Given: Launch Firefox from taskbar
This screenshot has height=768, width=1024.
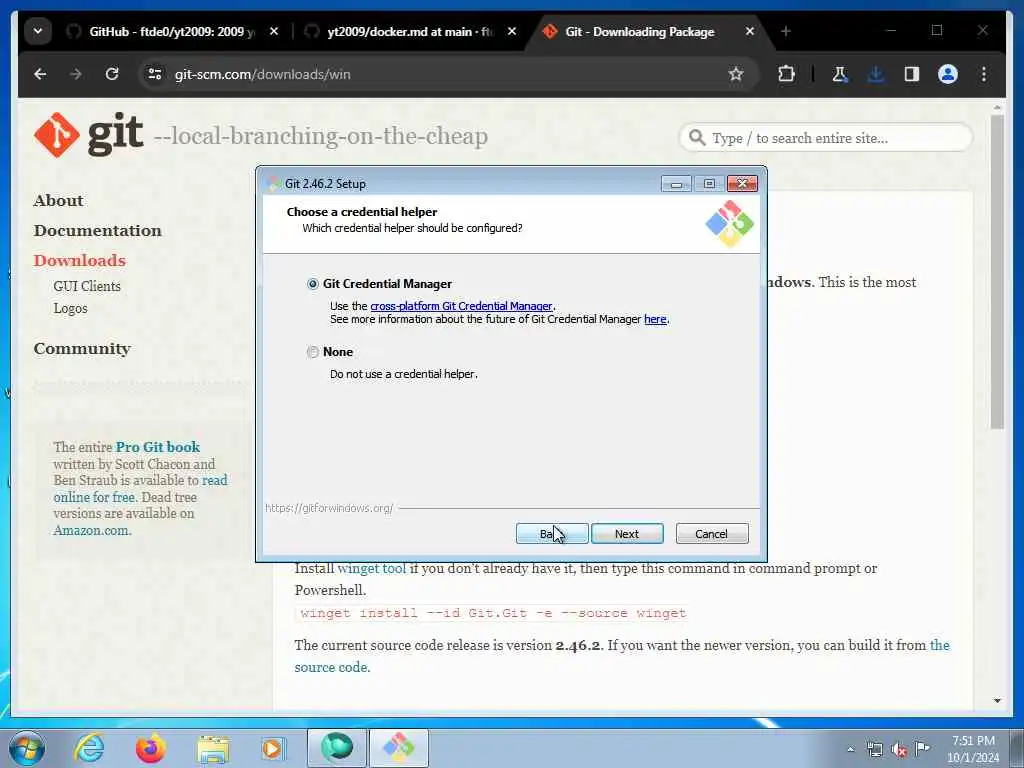Looking at the screenshot, I should pyautogui.click(x=151, y=748).
